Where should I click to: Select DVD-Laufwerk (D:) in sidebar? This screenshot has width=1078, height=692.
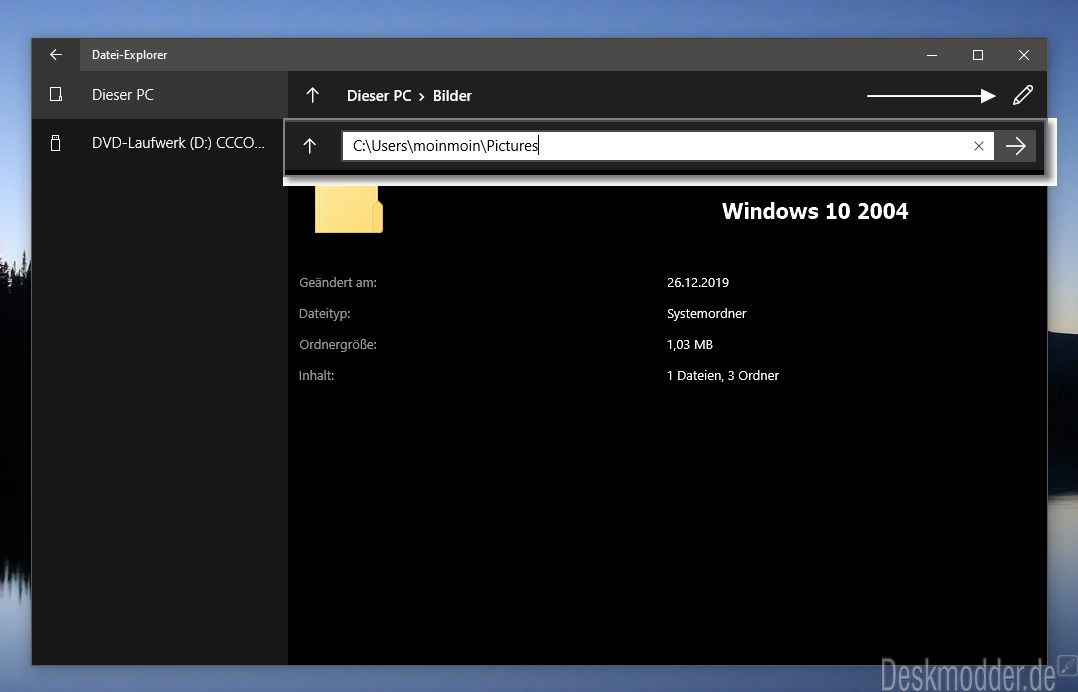click(x=160, y=143)
